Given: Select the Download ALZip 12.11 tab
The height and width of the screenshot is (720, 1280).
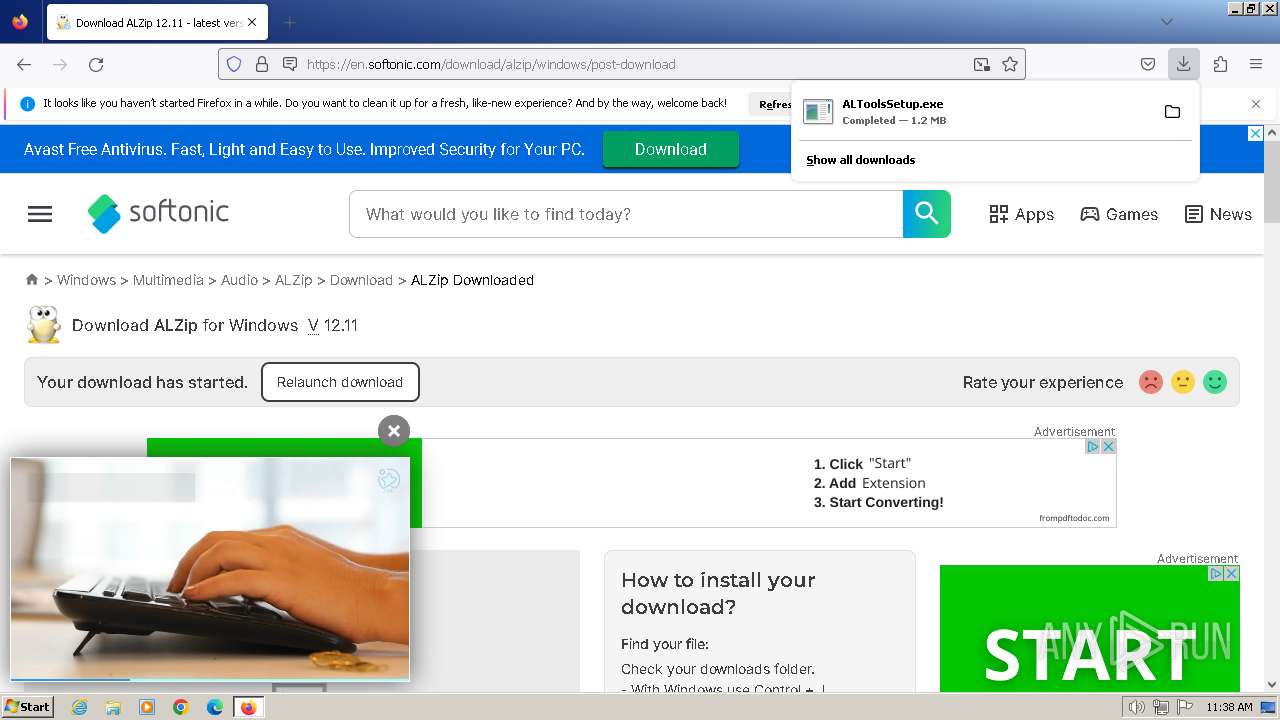Looking at the screenshot, I should tap(156, 22).
